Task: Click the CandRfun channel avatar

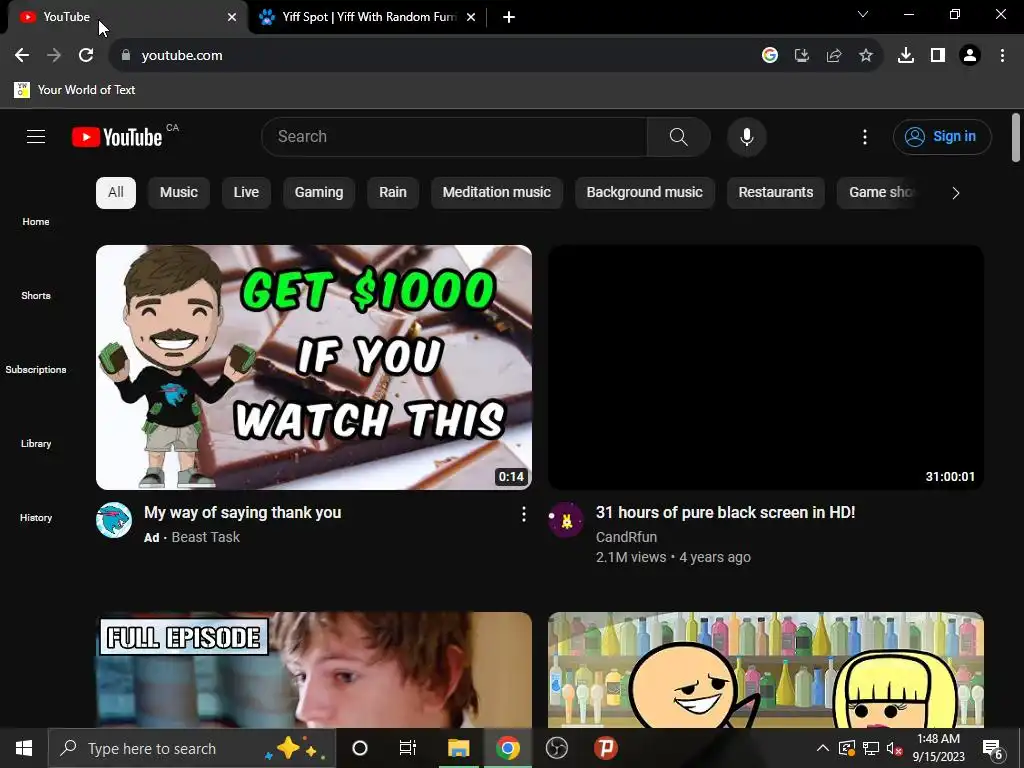Action: (566, 520)
